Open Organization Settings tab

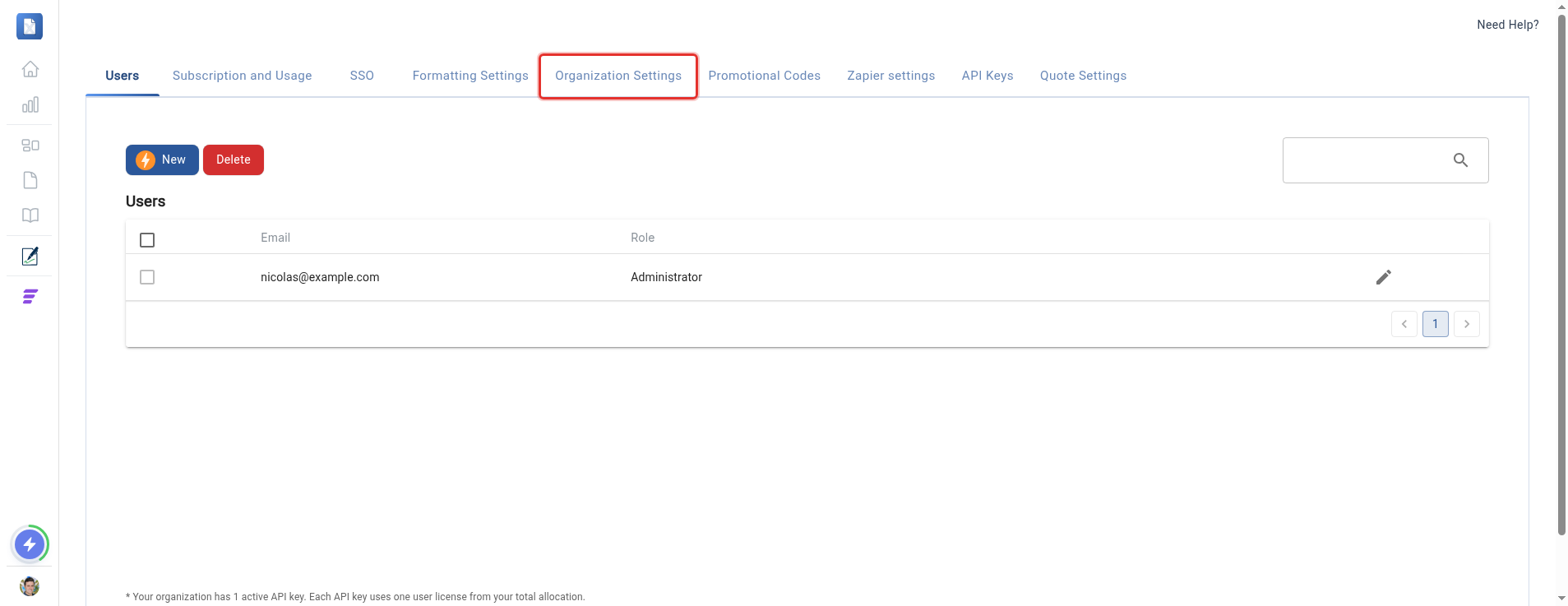click(x=618, y=76)
